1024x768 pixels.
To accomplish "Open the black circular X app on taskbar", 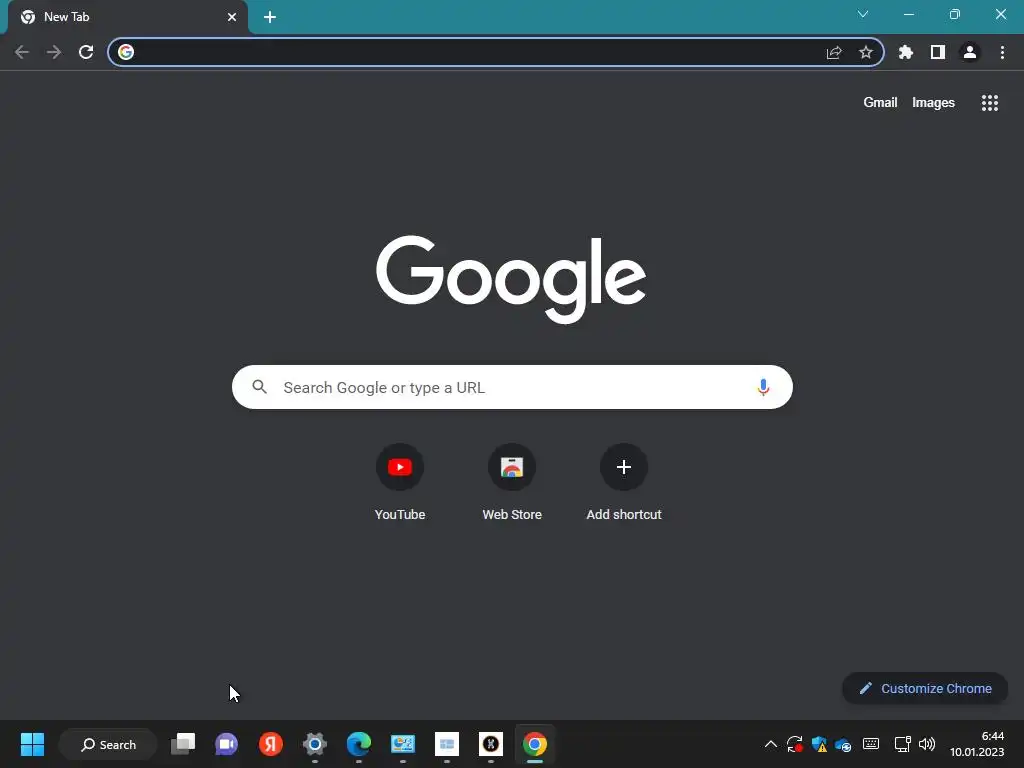I will [491, 744].
